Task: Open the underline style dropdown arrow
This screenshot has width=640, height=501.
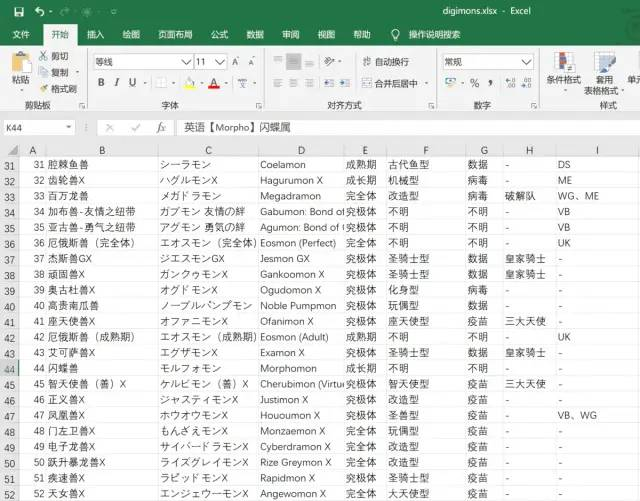Action: tap(145, 83)
